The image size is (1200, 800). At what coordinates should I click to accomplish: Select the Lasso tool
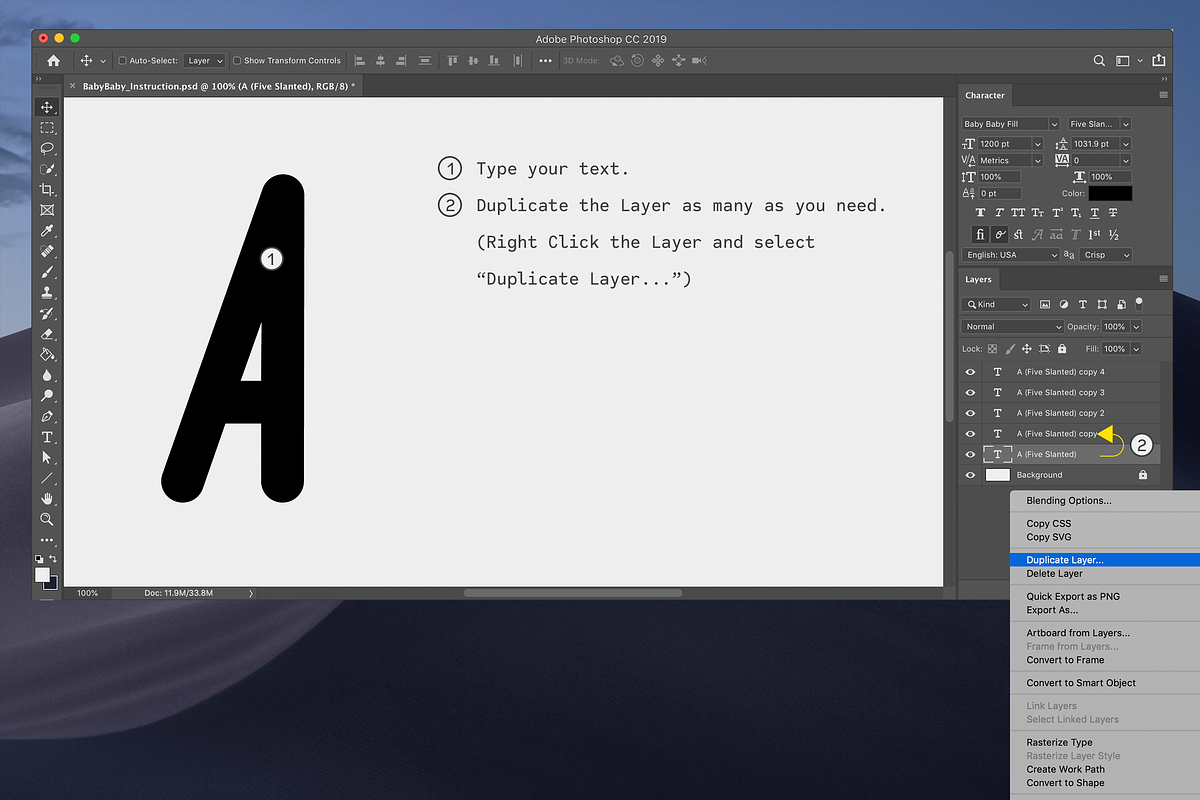[46, 148]
